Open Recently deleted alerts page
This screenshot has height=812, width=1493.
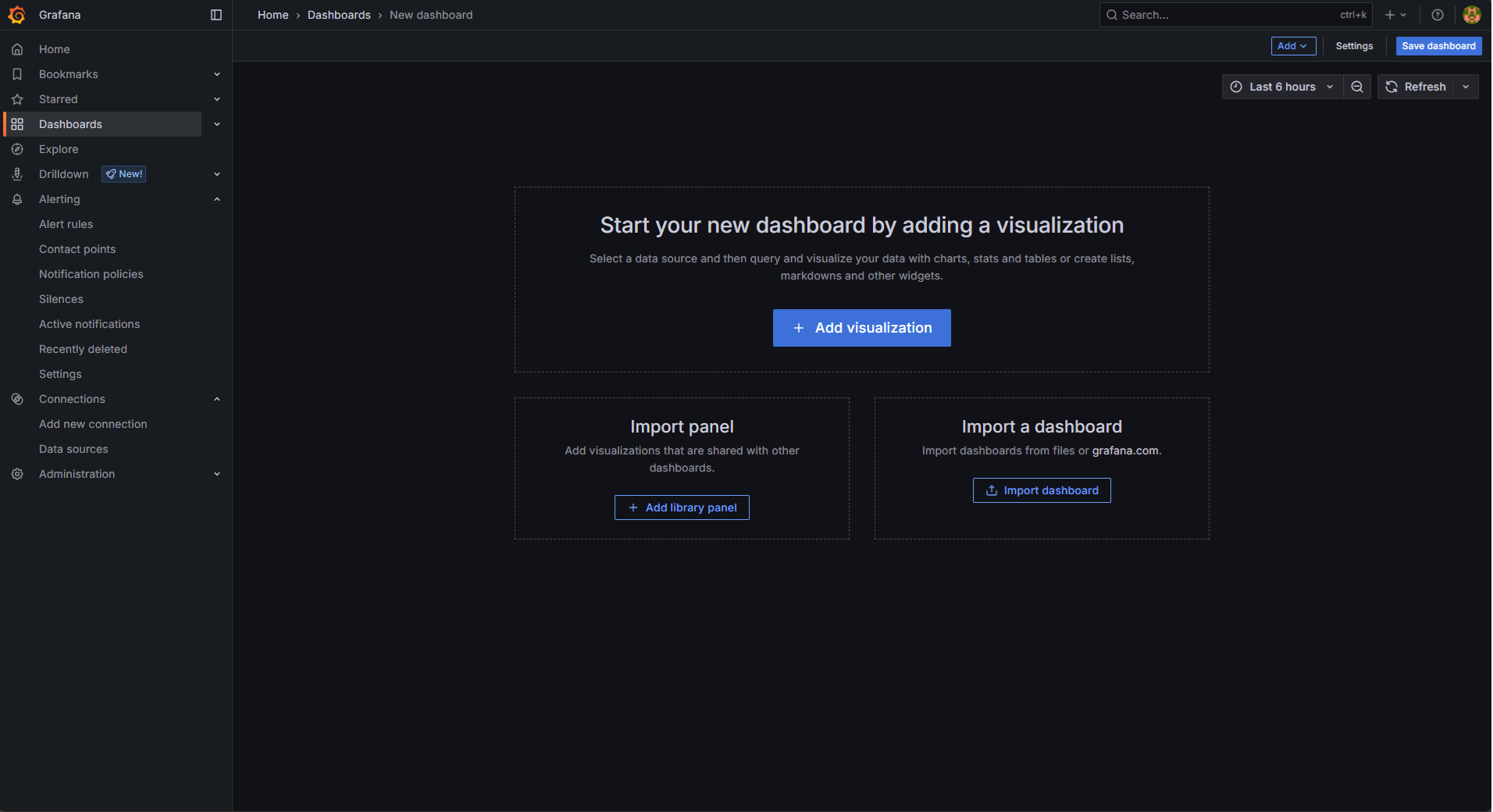click(83, 349)
